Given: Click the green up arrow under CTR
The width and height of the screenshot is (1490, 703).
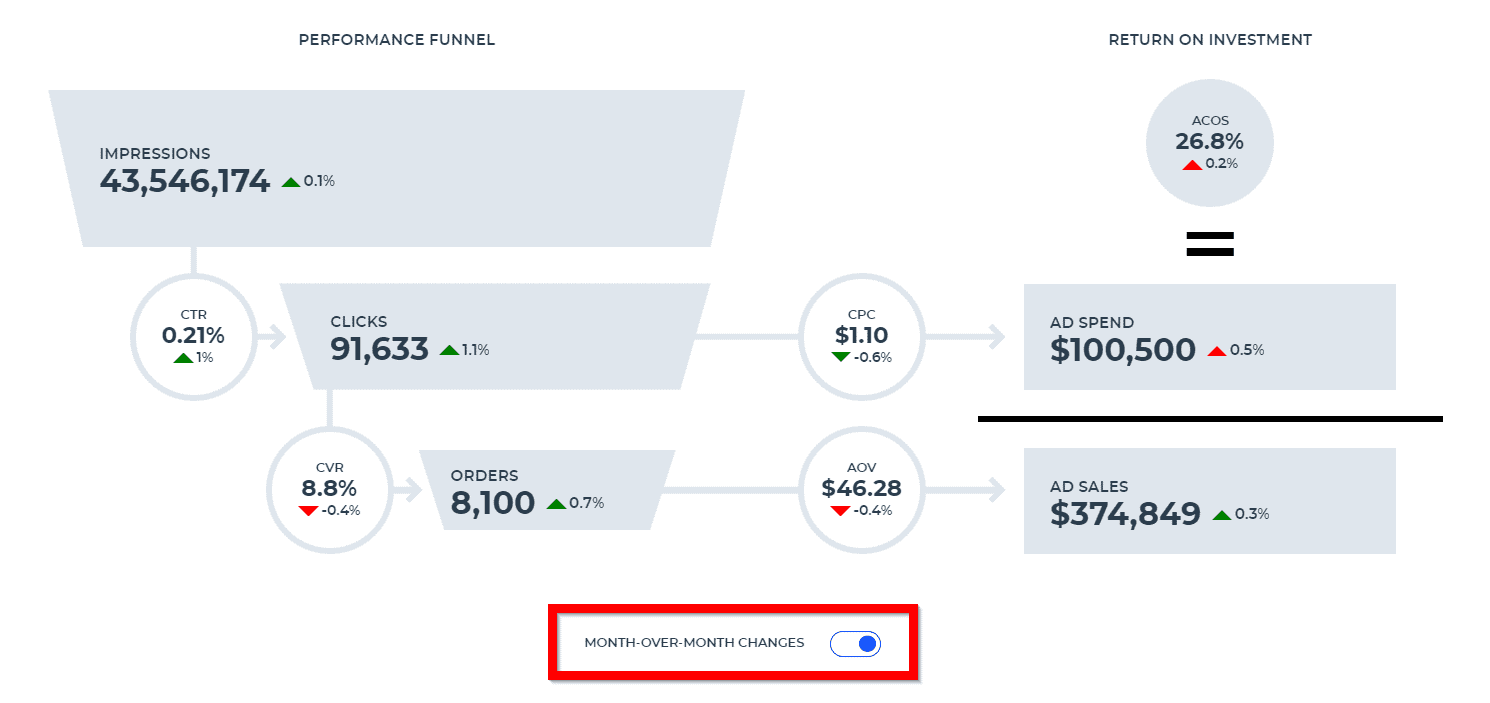Looking at the screenshot, I should pos(183,357).
